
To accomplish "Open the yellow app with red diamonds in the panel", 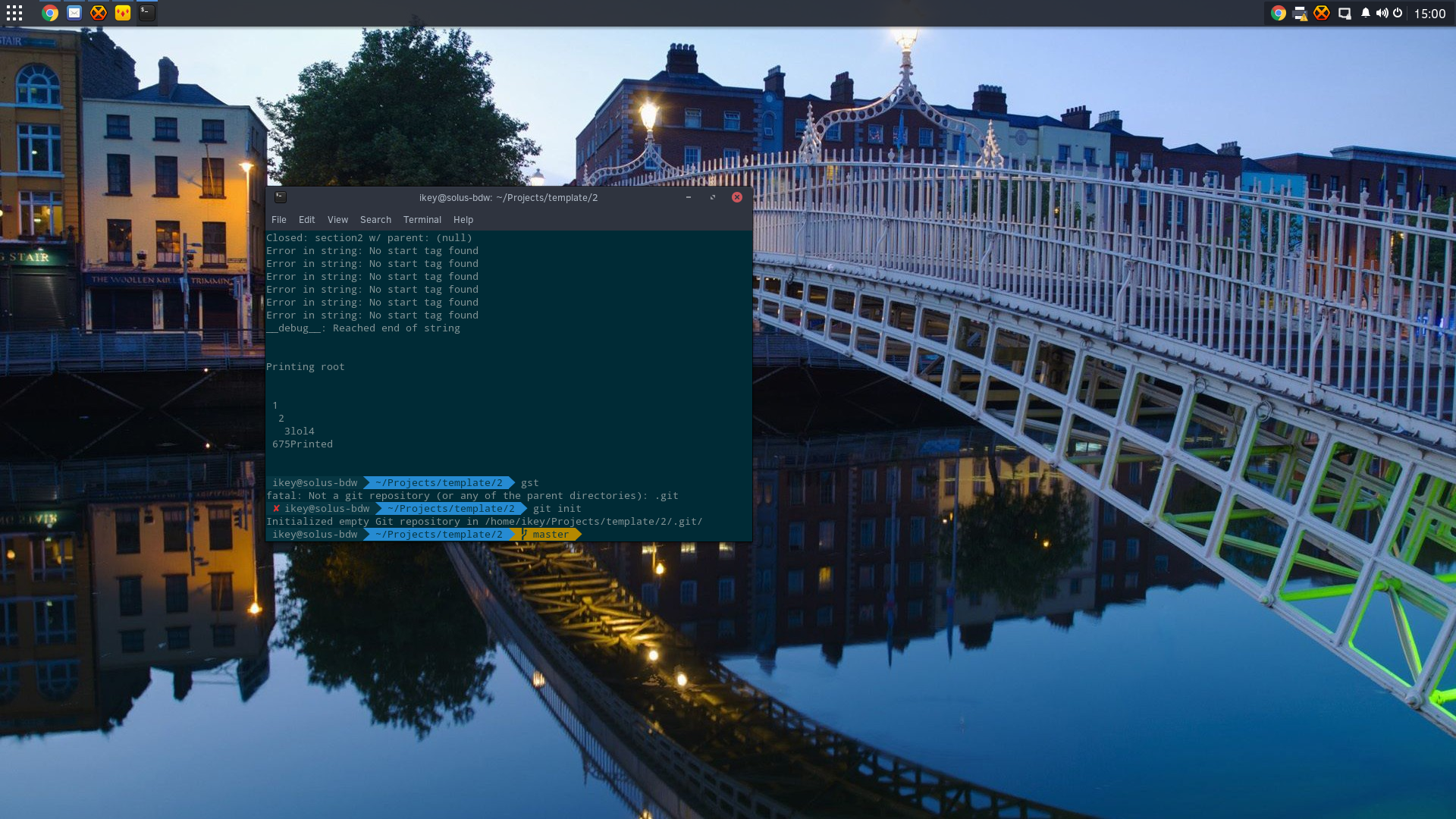I will click(123, 13).
